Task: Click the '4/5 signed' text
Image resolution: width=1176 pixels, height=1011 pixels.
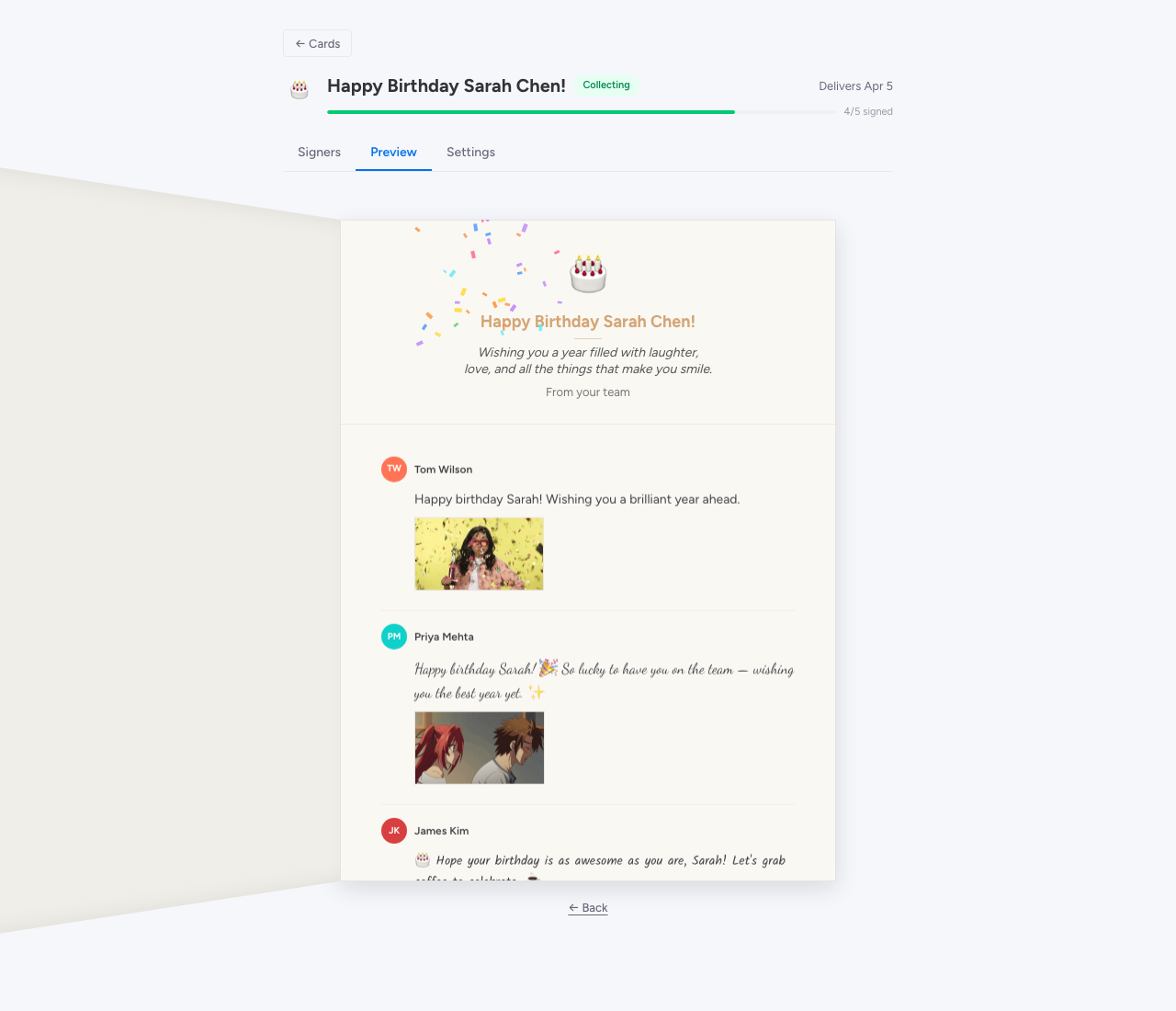Action: pos(868,111)
